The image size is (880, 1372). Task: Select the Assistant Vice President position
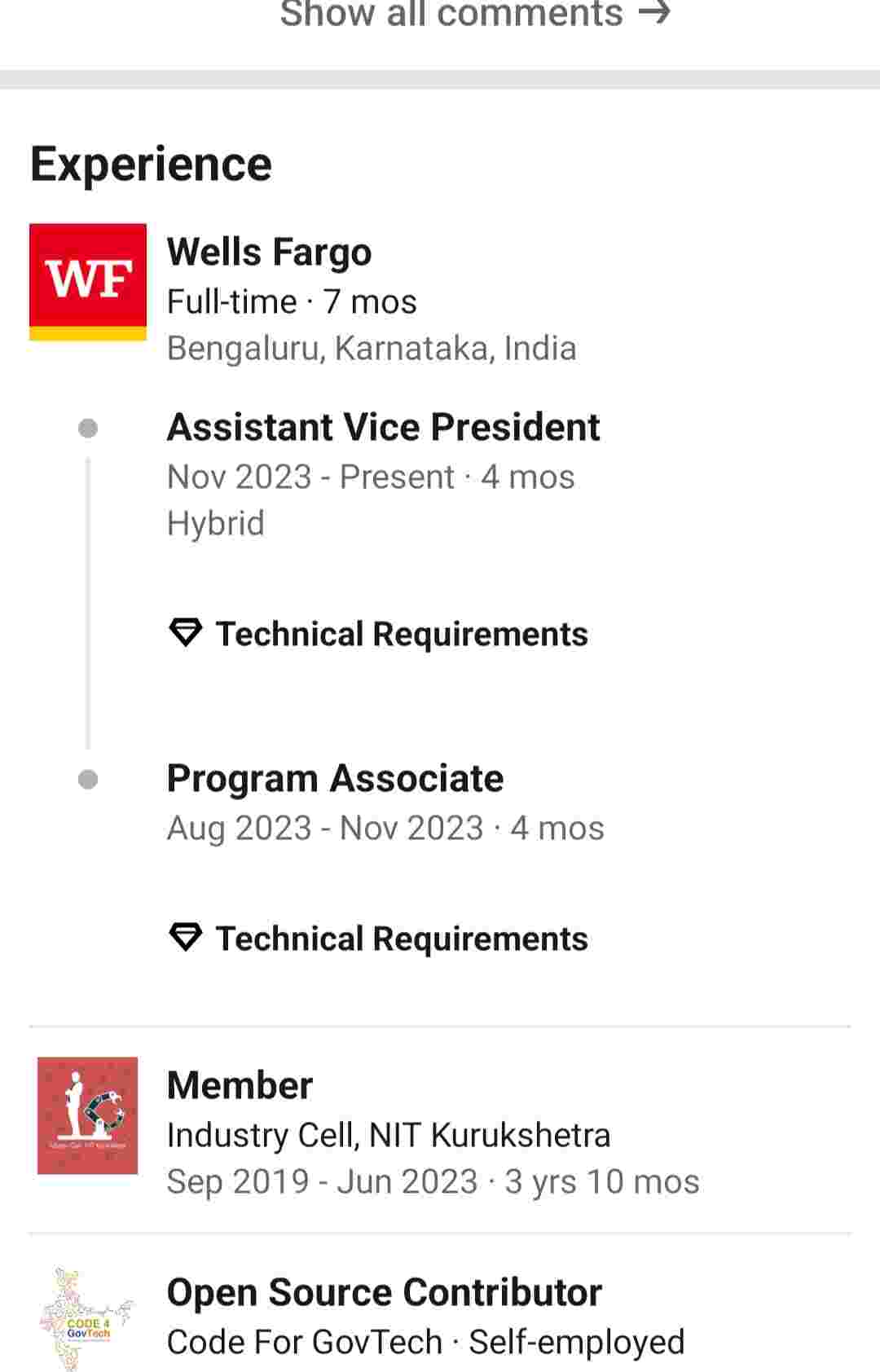click(x=383, y=427)
